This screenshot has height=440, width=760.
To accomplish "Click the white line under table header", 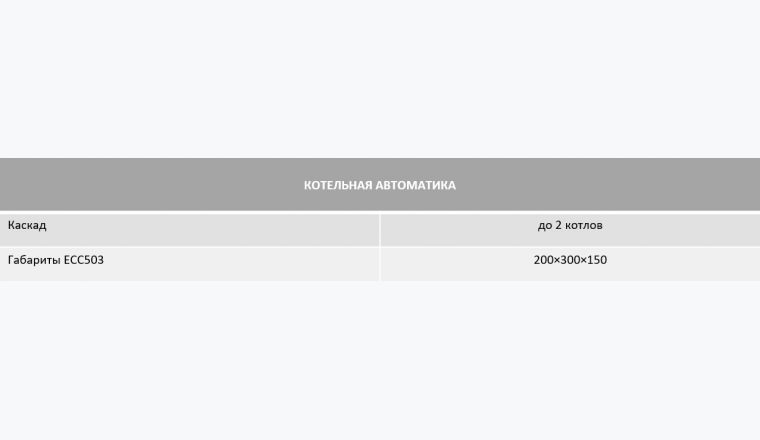I will click(x=380, y=212).
